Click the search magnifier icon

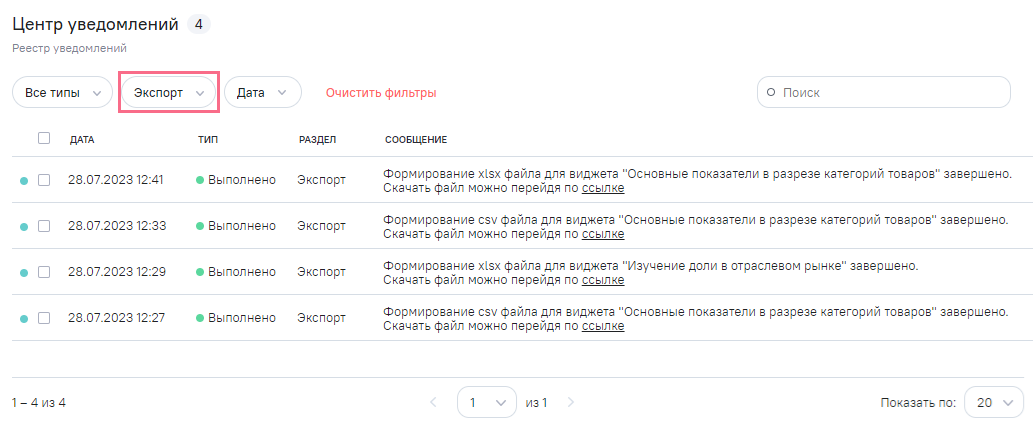click(771, 92)
